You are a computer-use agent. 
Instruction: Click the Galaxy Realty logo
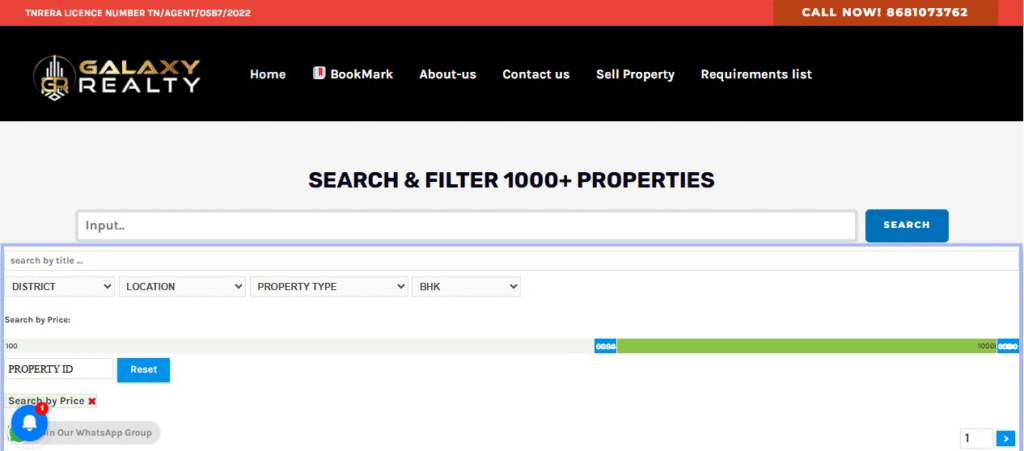click(x=117, y=77)
